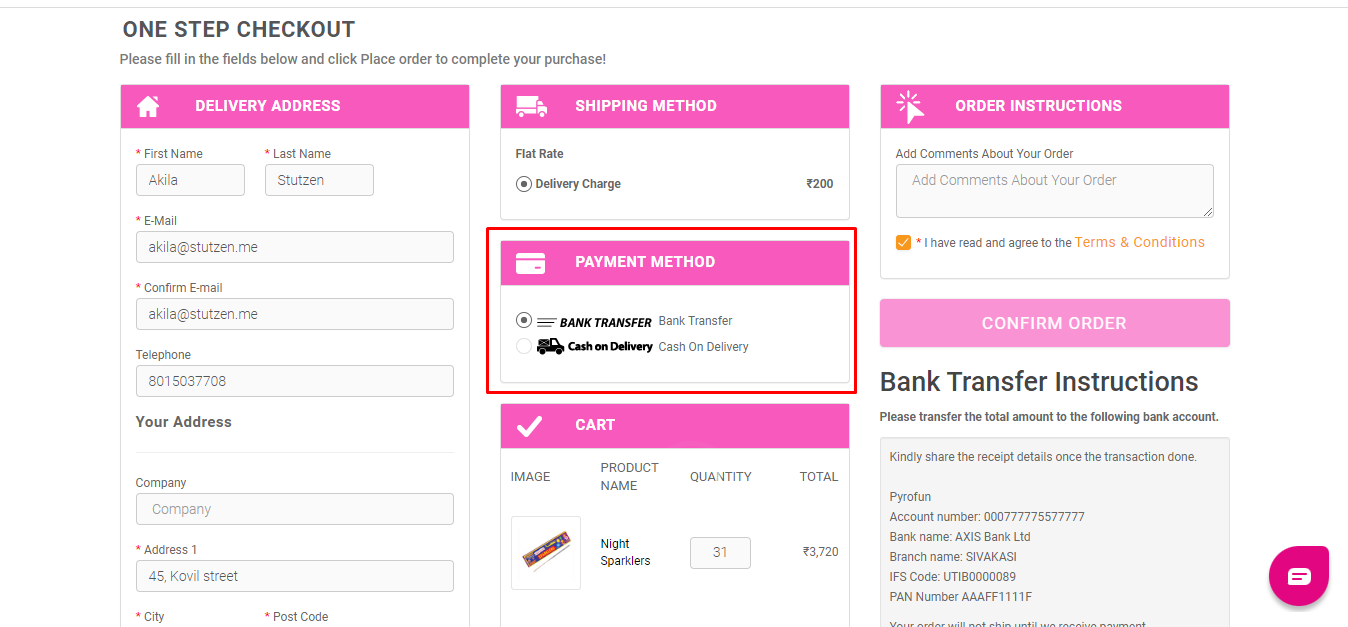This screenshot has width=1348, height=627.
Task: Open the pink chat widget bubble
Action: click(x=1298, y=576)
